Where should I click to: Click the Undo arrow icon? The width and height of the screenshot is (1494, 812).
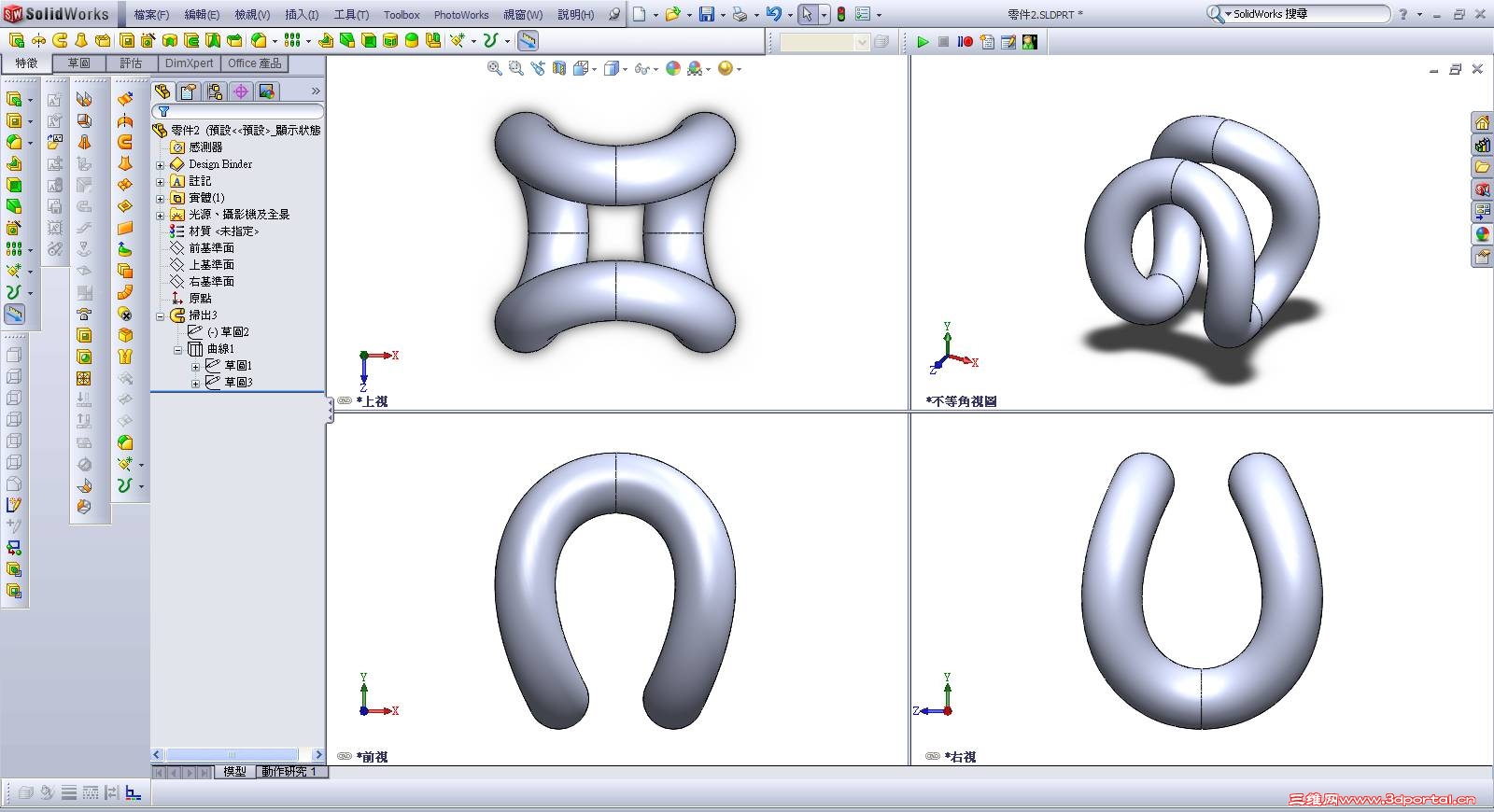[x=773, y=14]
